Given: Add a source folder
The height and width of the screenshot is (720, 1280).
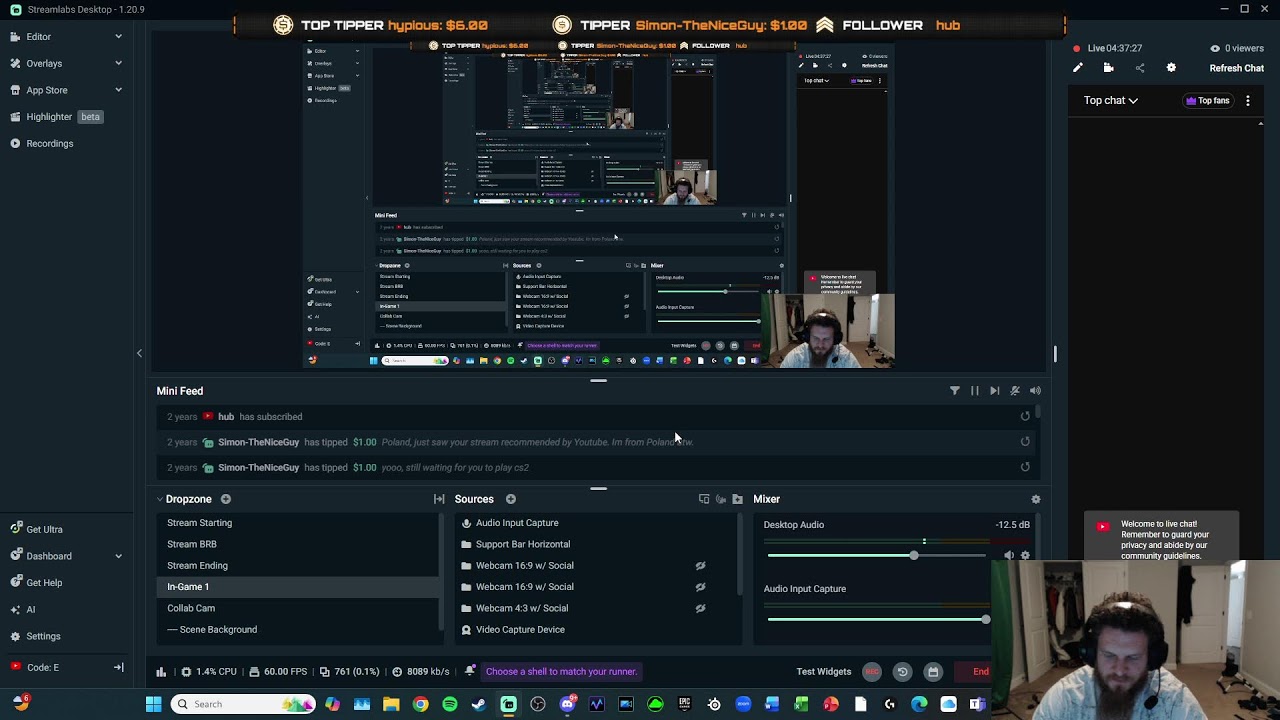Looking at the screenshot, I should click(738, 499).
